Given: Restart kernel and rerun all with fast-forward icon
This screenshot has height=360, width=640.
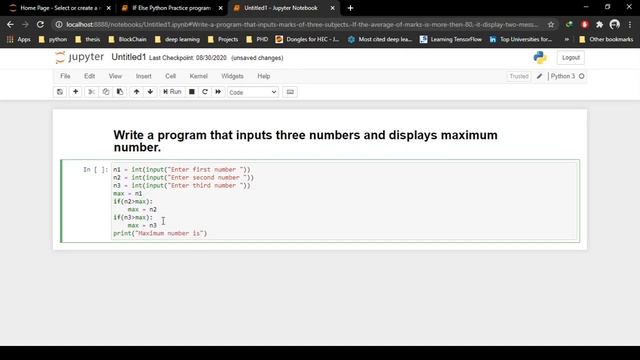Looking at the screenshot, I should click(218, 92).
